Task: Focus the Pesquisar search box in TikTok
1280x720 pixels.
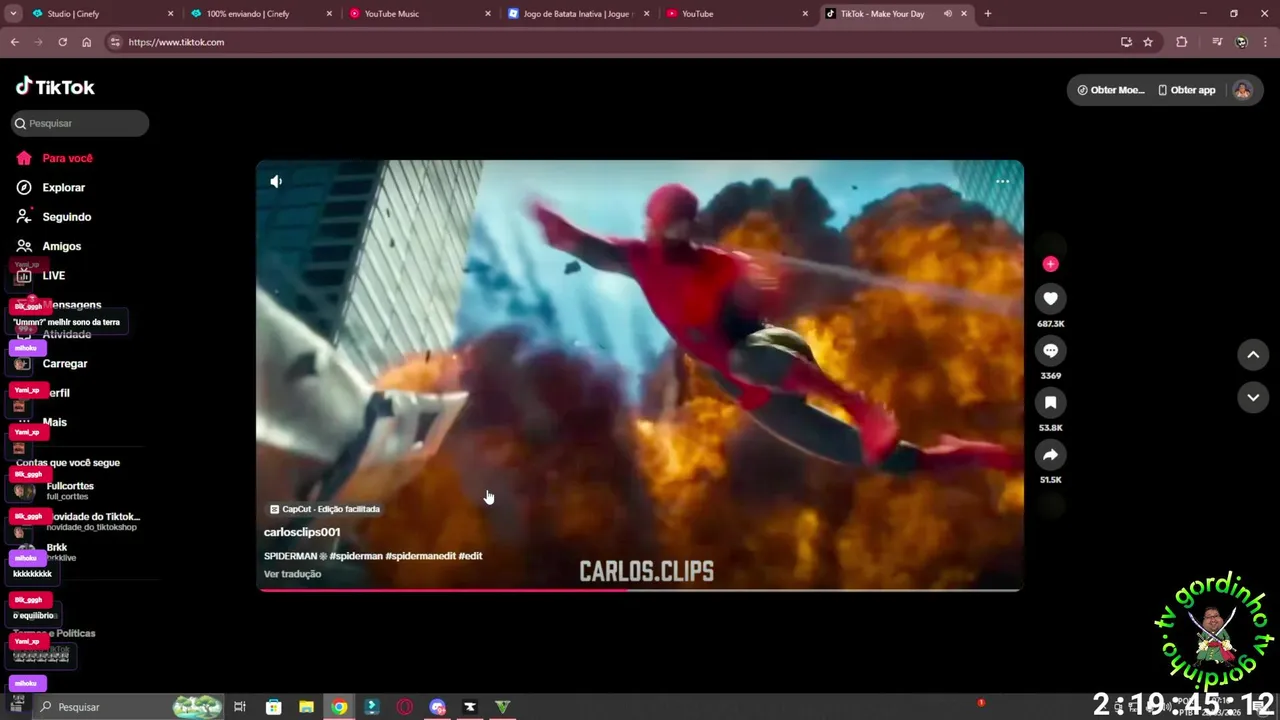Action: (x=80, y=123)
